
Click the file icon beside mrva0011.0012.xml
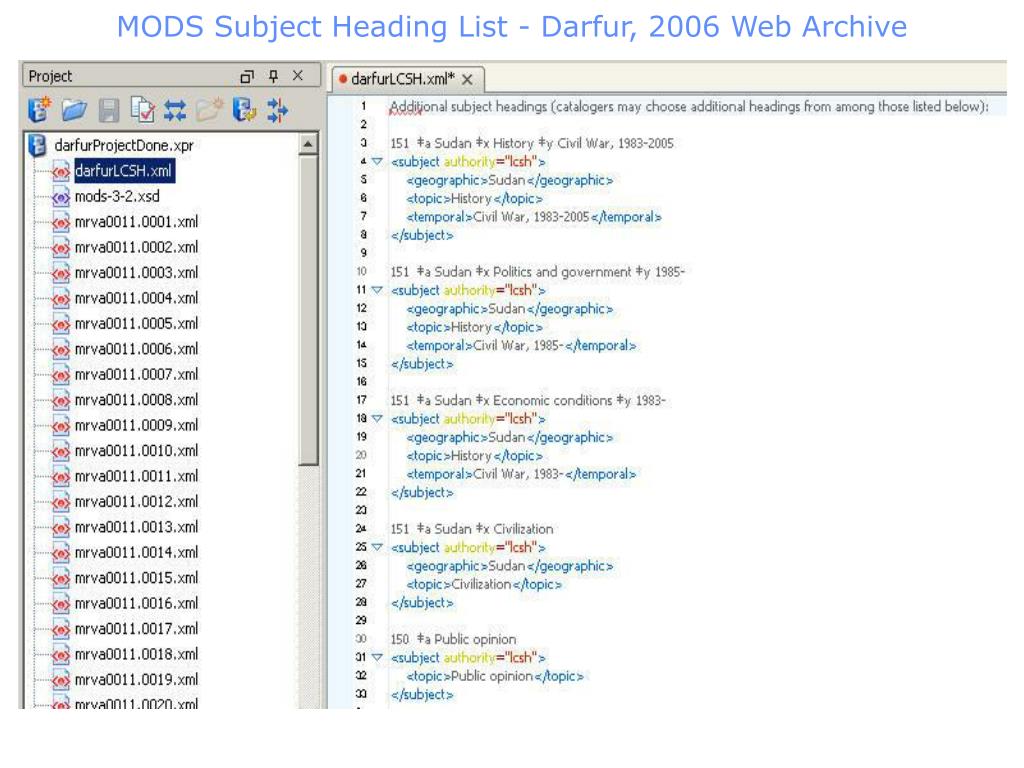coord(60,502)
